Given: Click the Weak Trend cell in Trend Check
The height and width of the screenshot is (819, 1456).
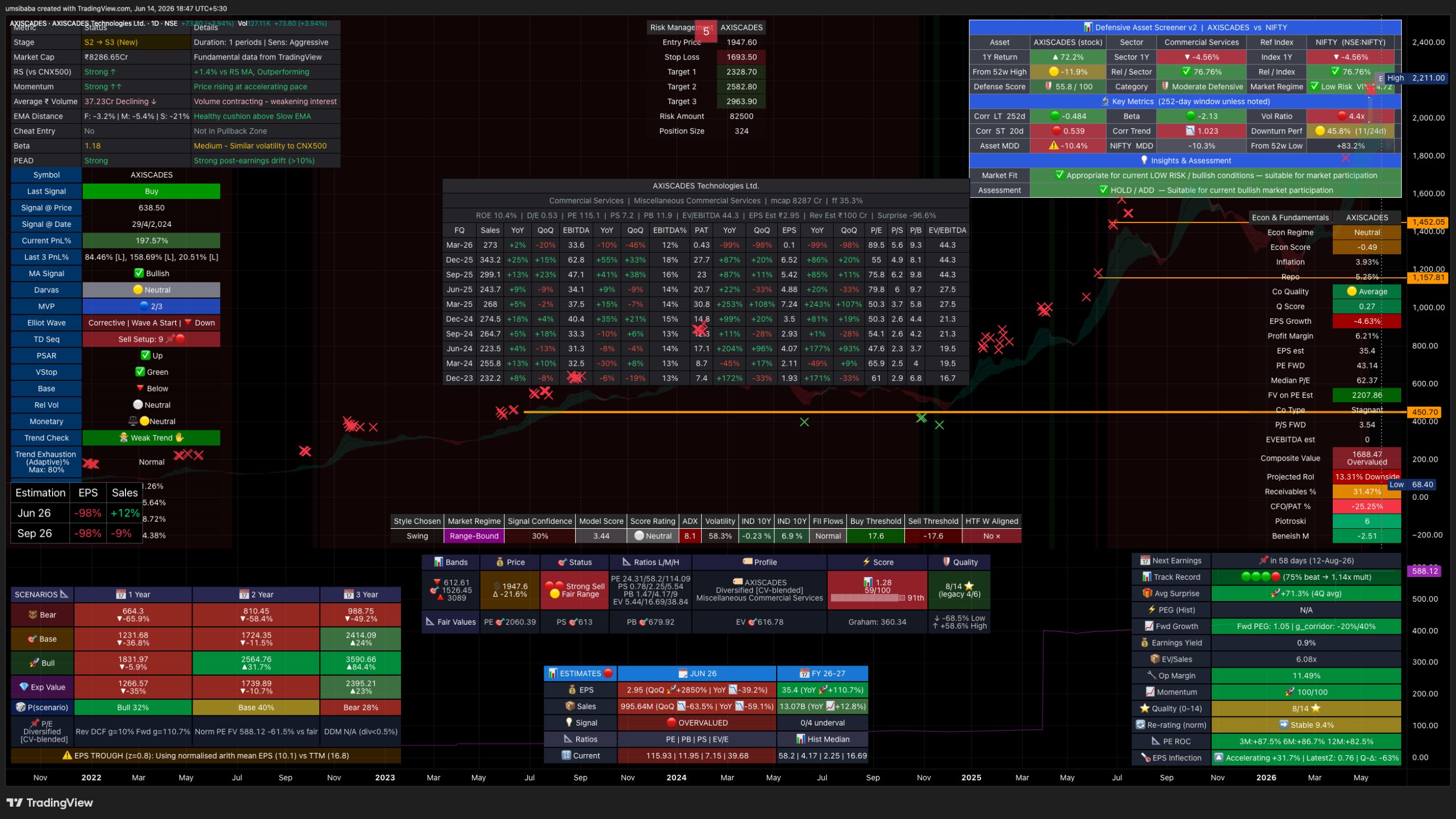Looking at the screenshot, I should coord(151,438).
